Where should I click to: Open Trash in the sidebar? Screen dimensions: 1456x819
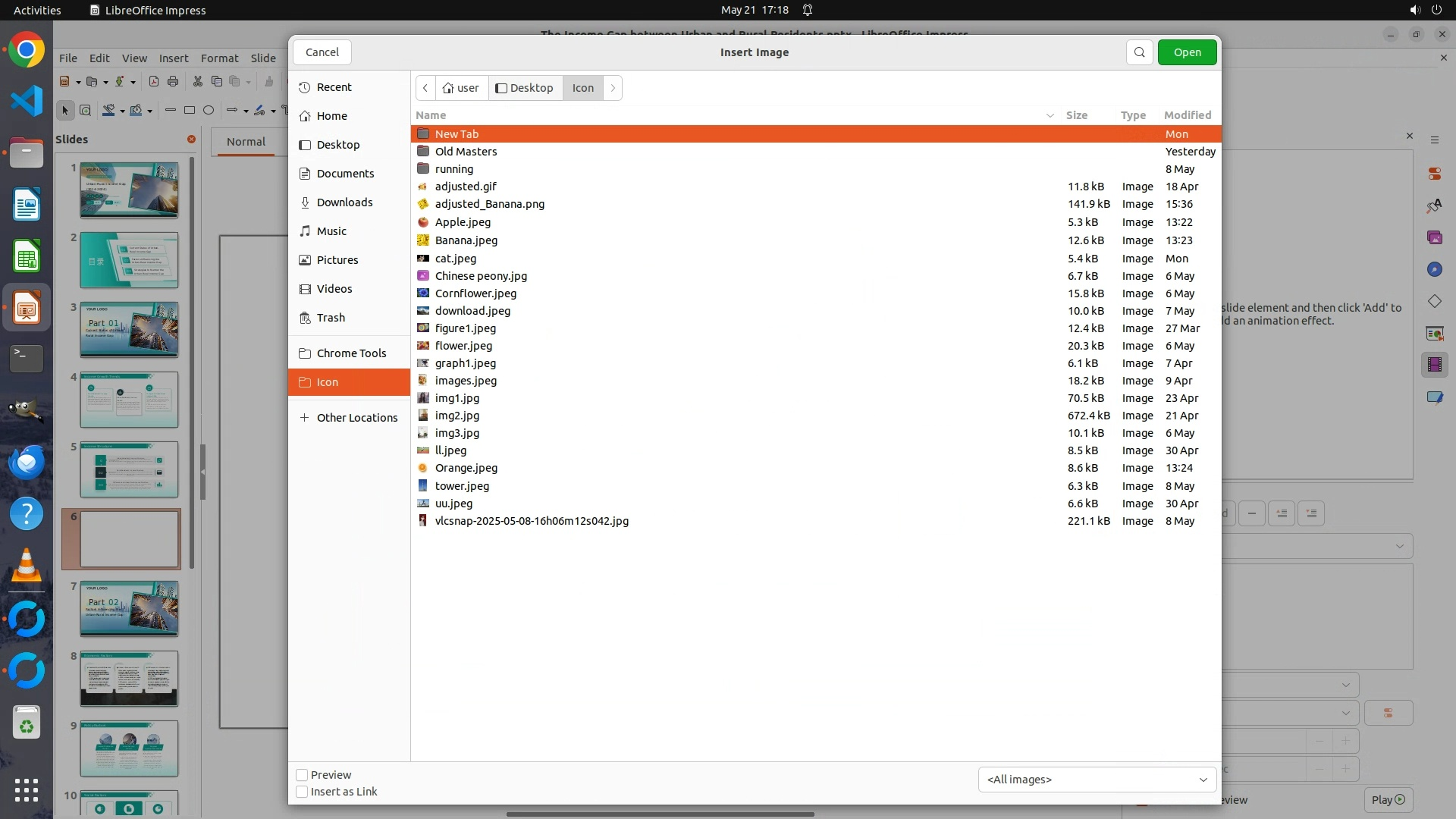coord(331,318)
